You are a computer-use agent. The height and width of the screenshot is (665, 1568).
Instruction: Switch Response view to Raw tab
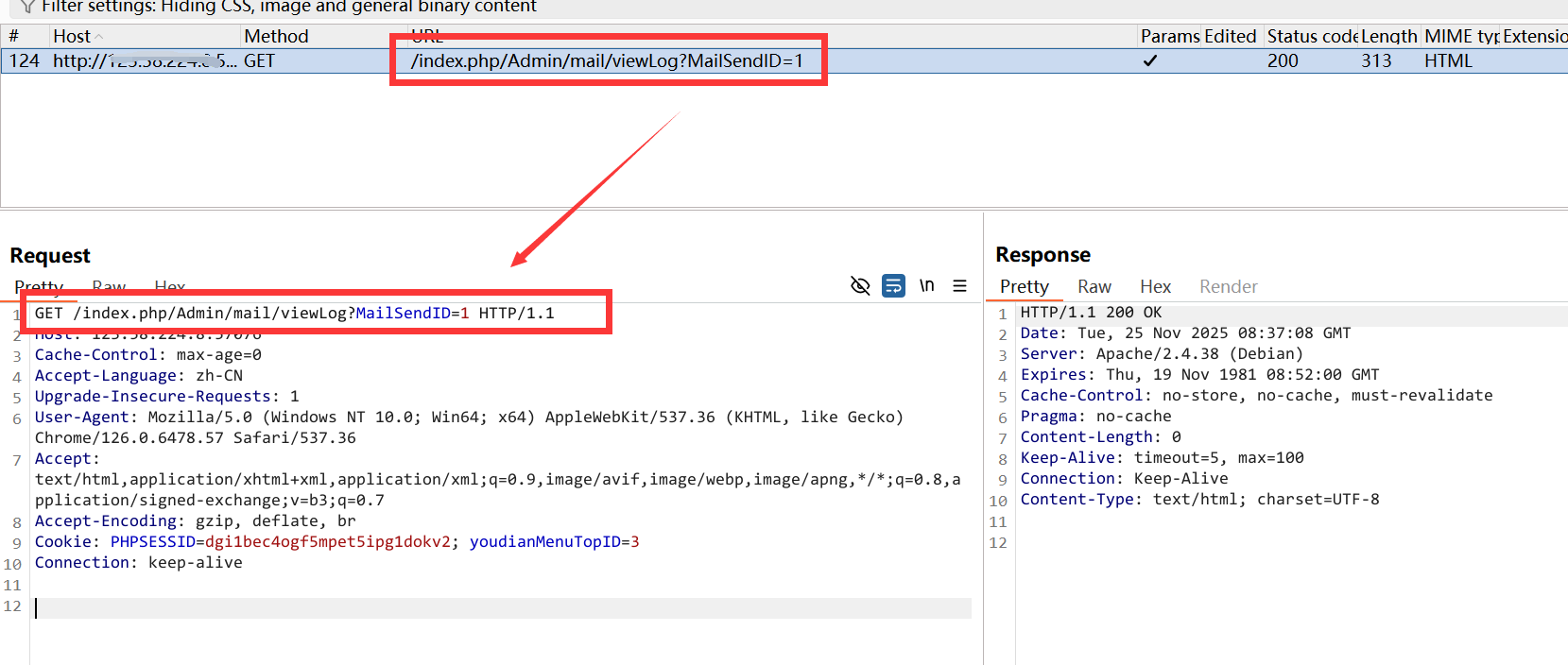click(1094, 286)
